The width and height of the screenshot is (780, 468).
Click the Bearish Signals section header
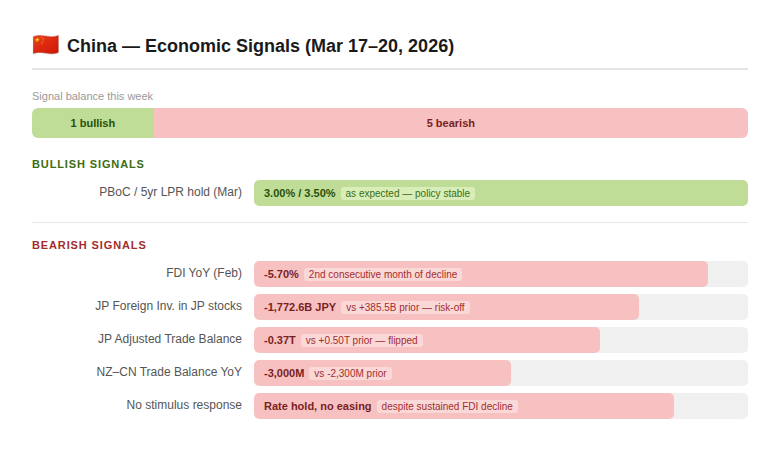[89, 245]
